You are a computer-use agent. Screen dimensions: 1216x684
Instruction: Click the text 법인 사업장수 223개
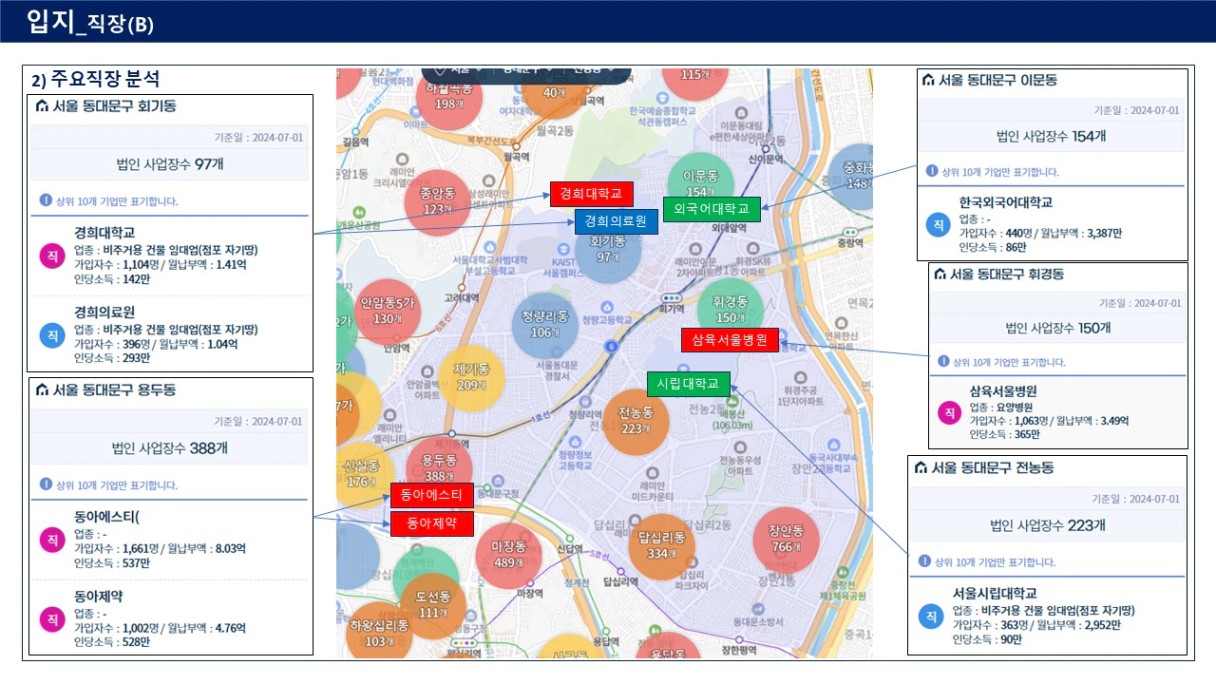[x=1048, y=525]
